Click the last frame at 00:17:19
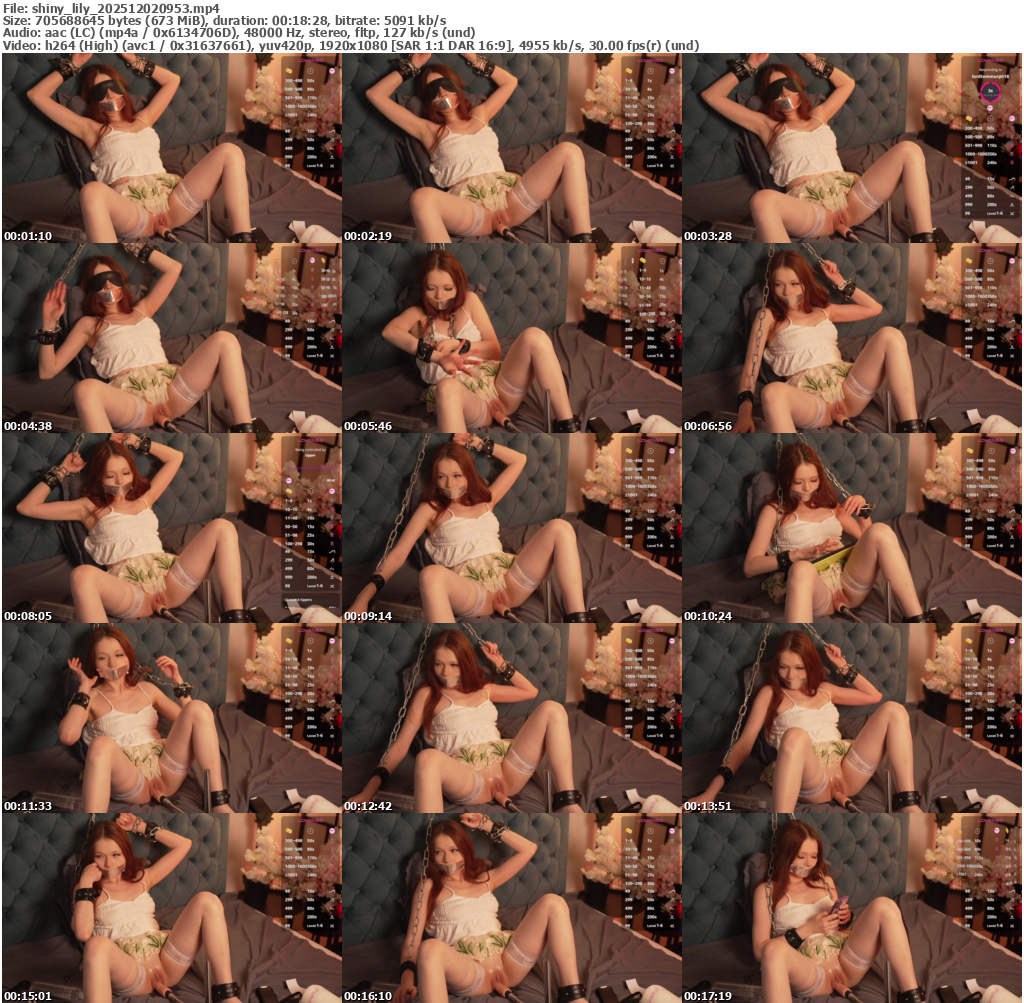The width and height of the screenshot is (1024, 1003). (x=851, y=908)
